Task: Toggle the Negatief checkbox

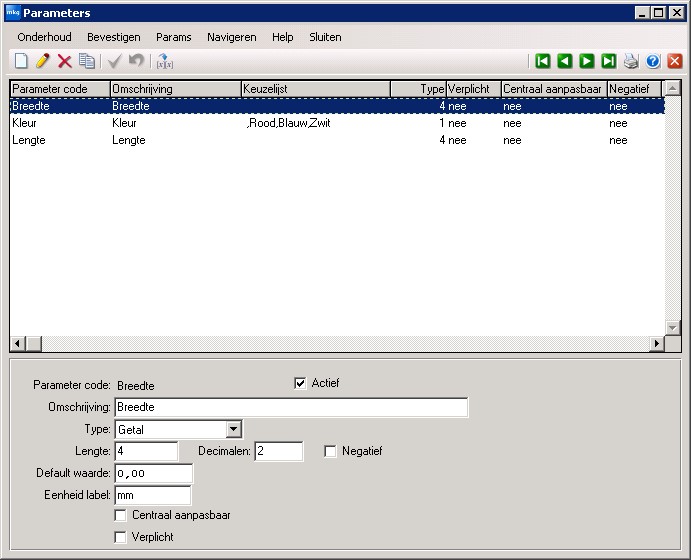Action: click(x=330, y=451)
